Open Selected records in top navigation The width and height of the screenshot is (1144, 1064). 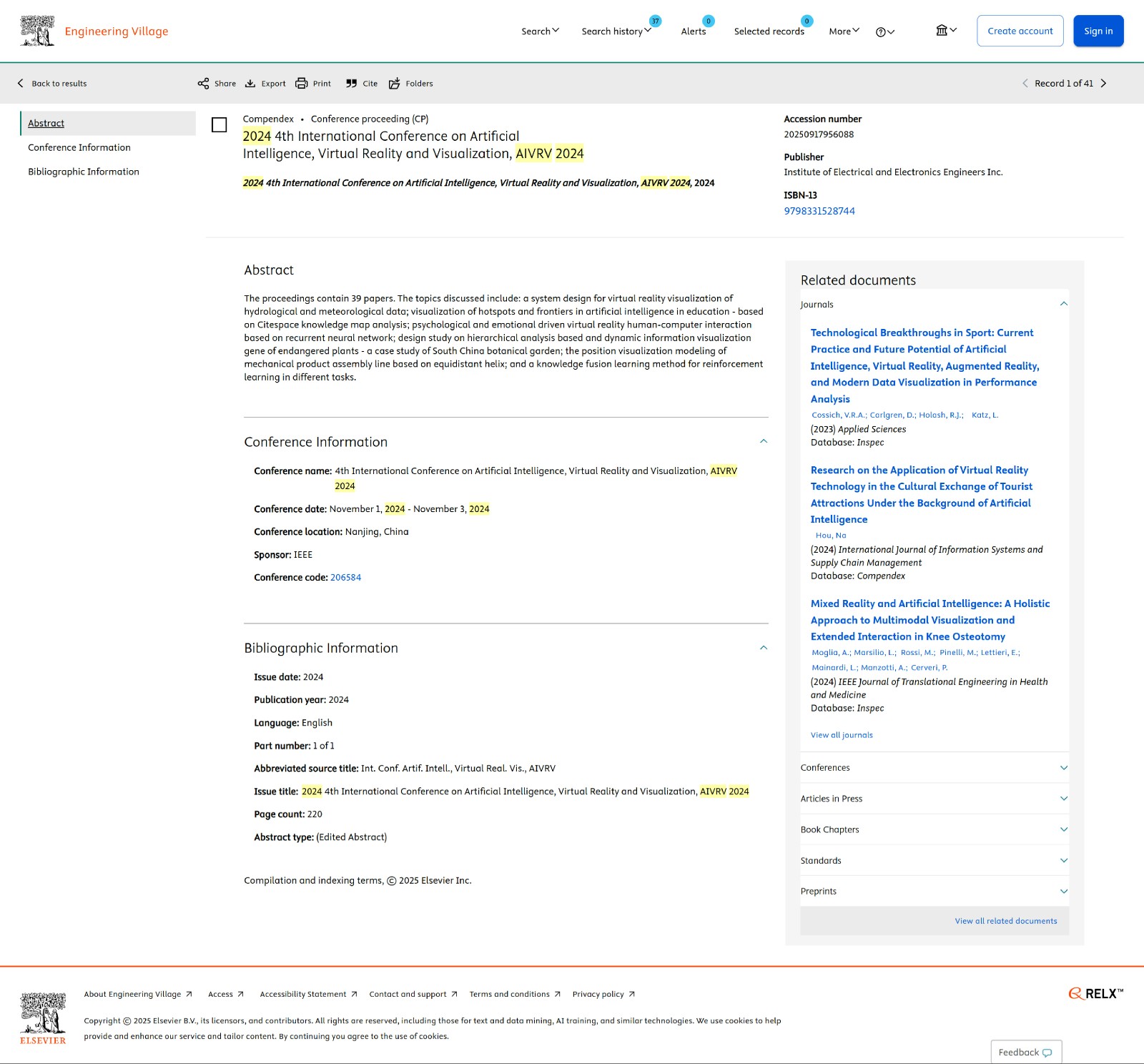(769, 31)
